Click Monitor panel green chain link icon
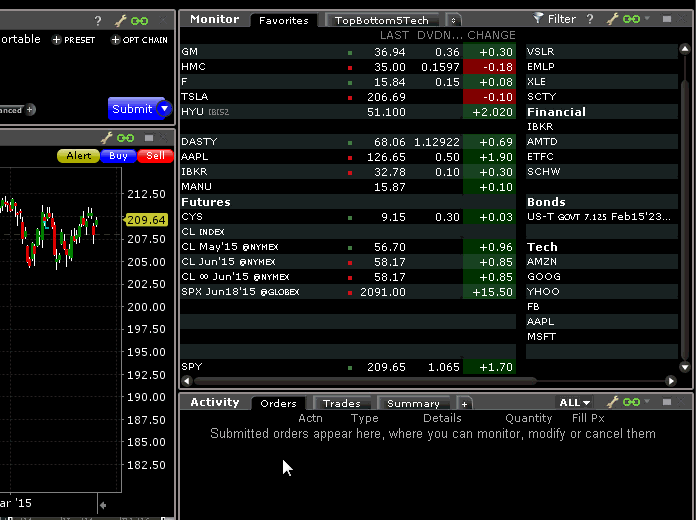The width and height of the screenshot is (696, 520). [631, 19]
